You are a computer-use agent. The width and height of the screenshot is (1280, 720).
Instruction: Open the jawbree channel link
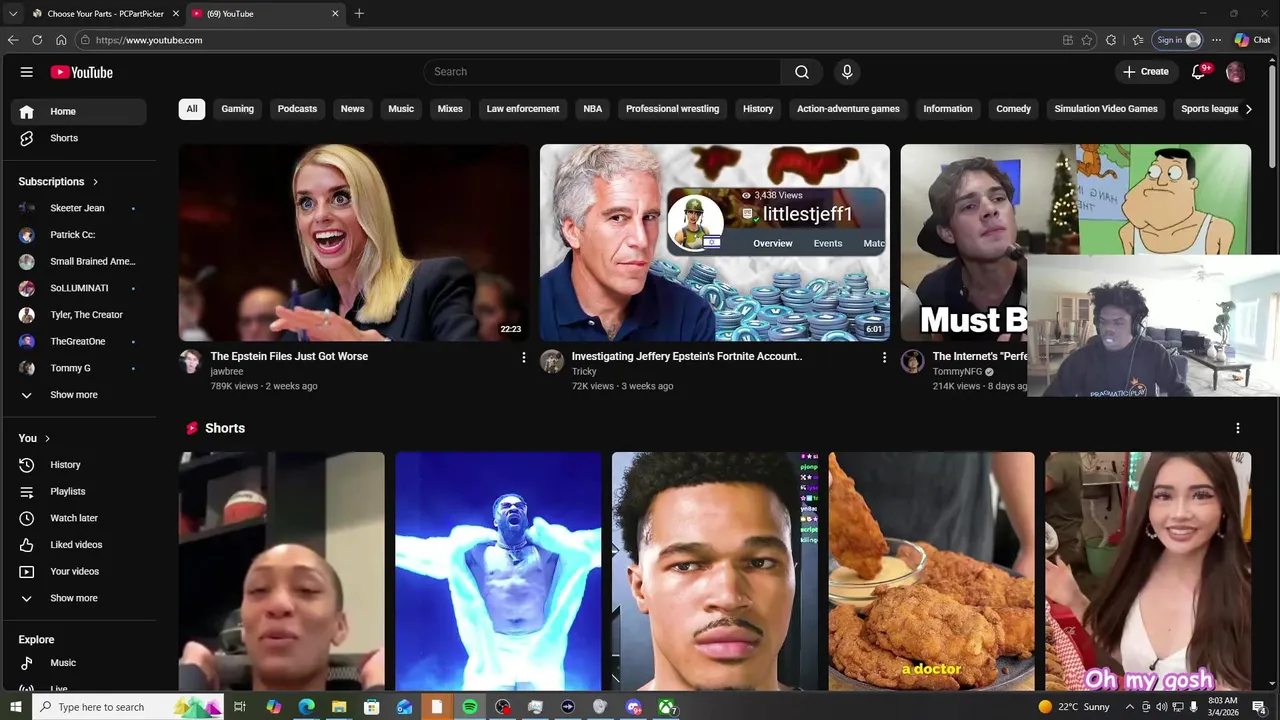tap(227, 371)
